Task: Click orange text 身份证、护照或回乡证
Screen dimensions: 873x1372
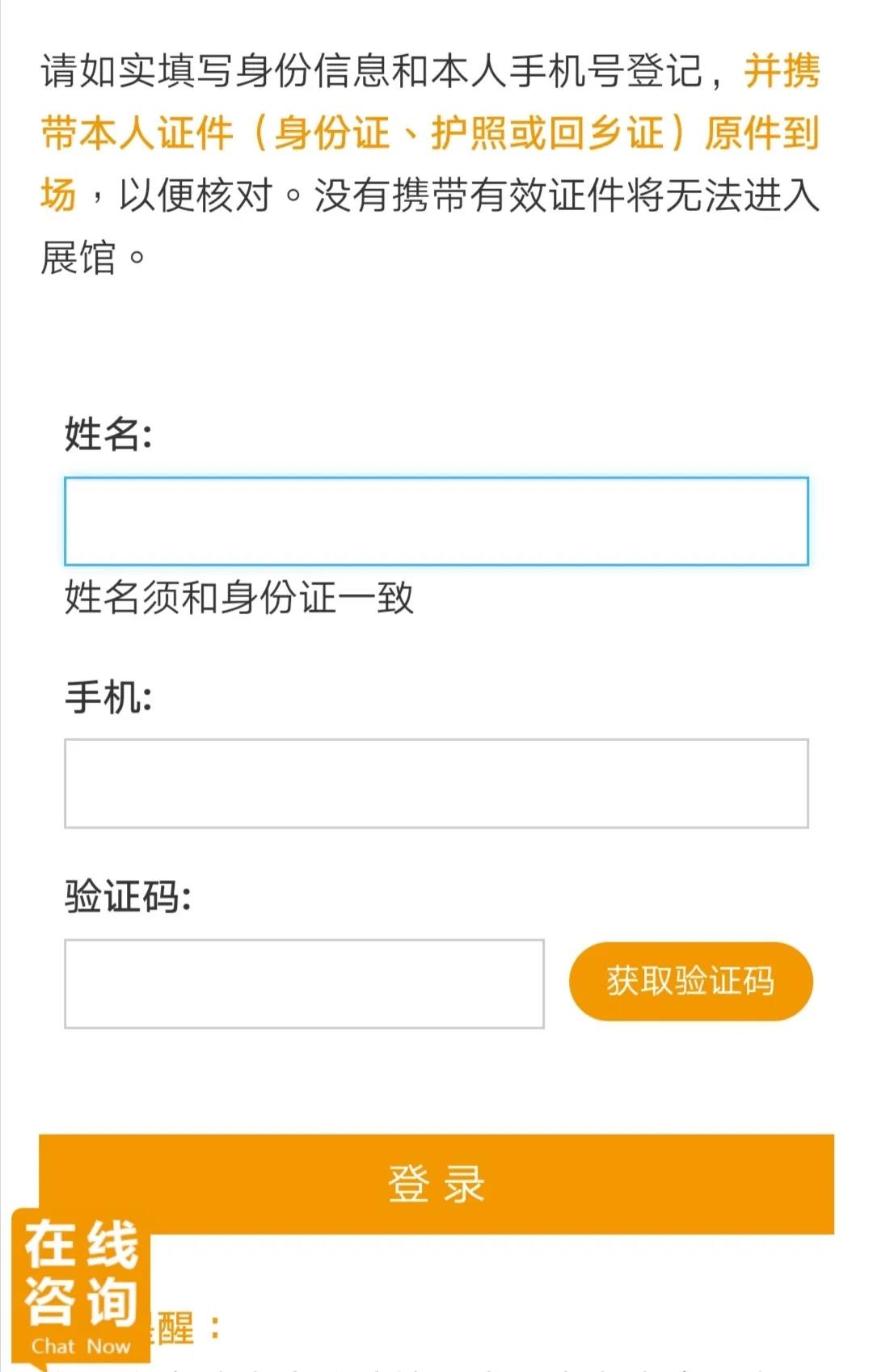Action: [x=469, y=133]
